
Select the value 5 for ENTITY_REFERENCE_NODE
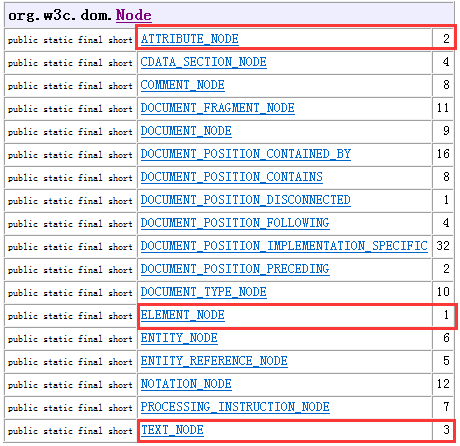[446, 361]
